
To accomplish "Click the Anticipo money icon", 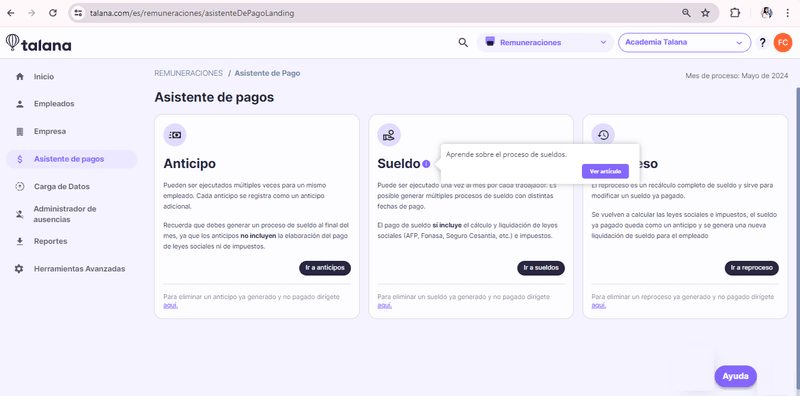I will coord(175,135).
